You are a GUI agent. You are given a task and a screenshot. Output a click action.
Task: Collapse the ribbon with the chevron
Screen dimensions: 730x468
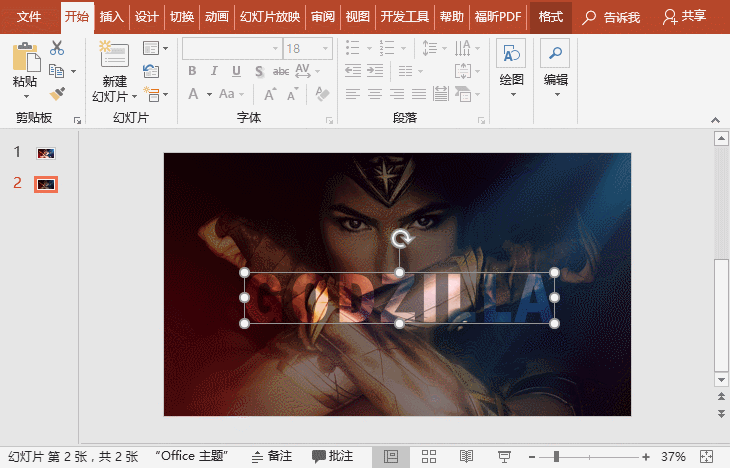coord(714,118)
